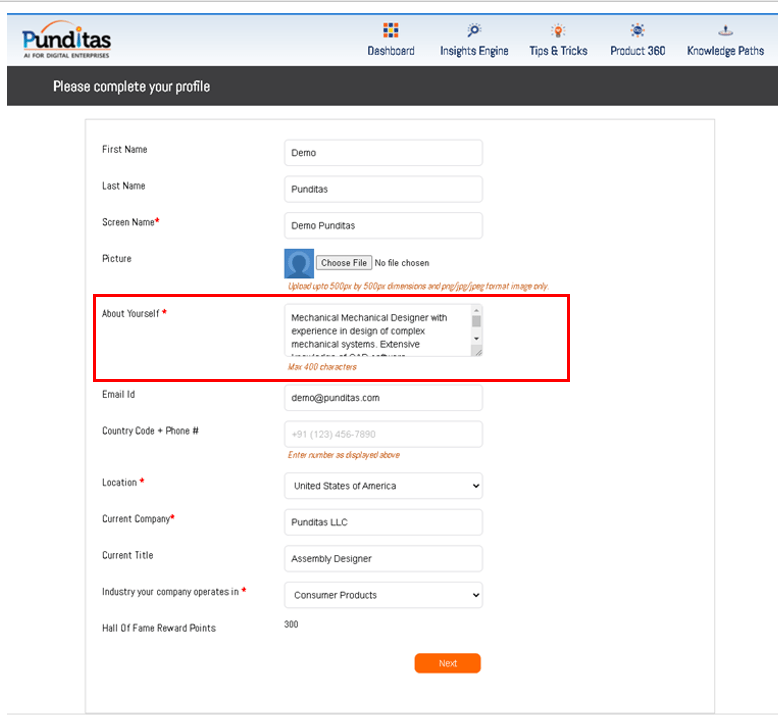
Task: Open the Dashboard icon
Action: click(x=390, y=31)
